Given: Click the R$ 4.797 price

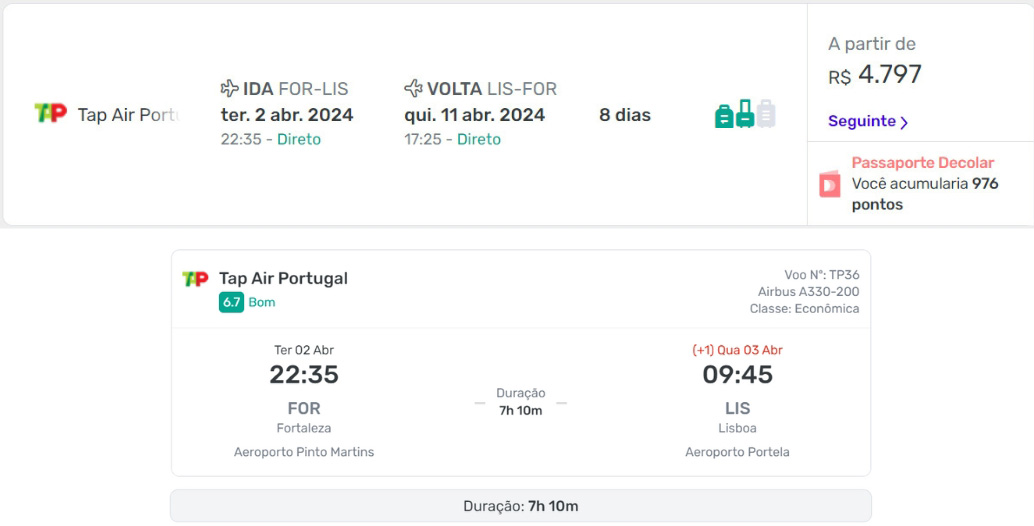Looking at the screenshot, I should click(875, 74).
